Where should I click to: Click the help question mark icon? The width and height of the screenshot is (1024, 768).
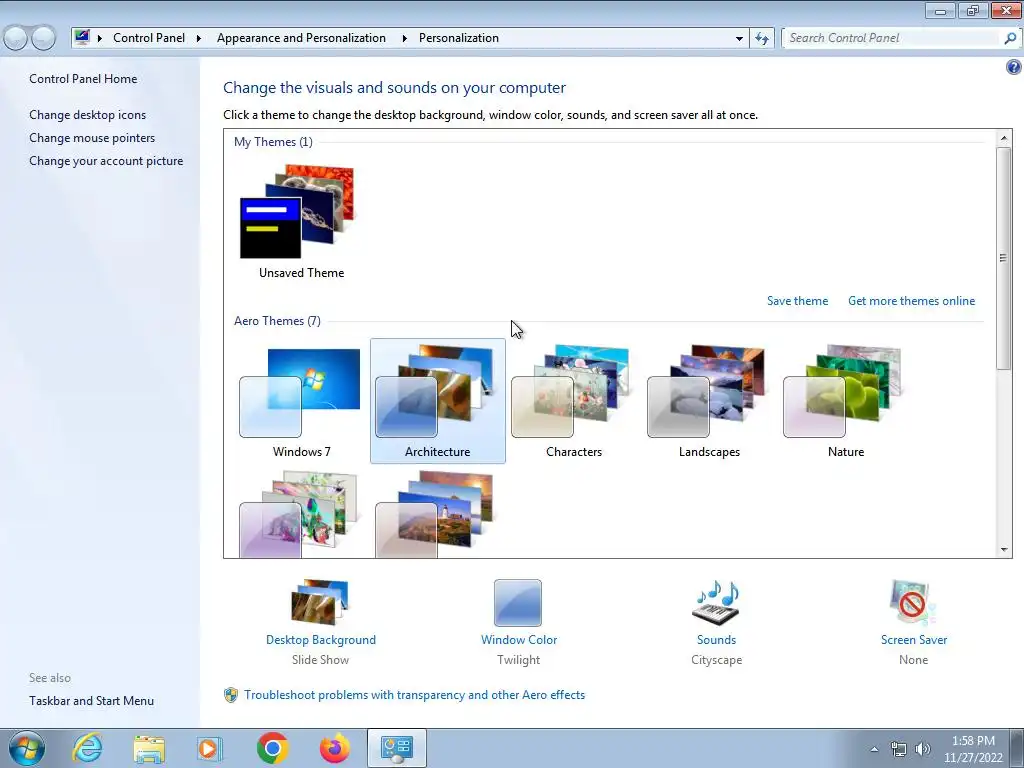[1013, 67]
